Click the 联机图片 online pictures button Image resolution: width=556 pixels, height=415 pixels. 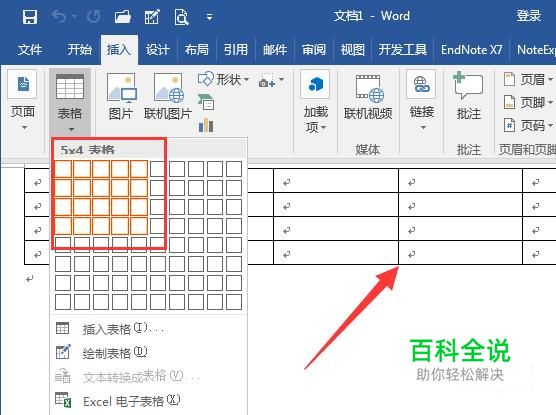coord(168,96)
